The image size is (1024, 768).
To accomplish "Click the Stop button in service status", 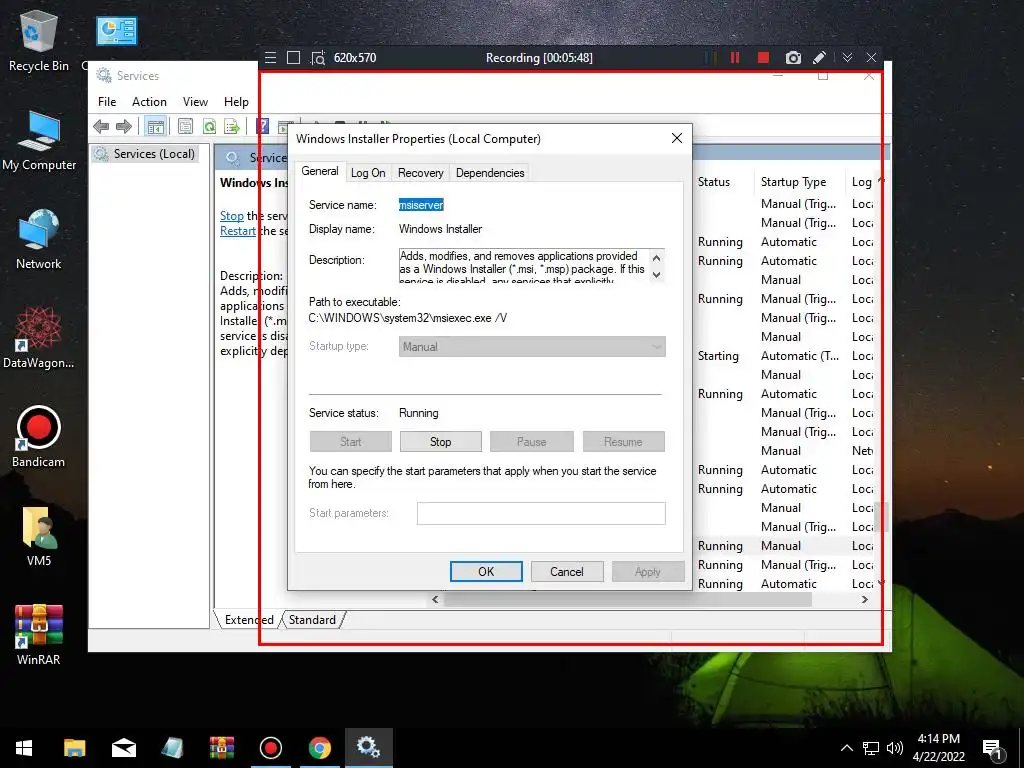I will 440,441.
